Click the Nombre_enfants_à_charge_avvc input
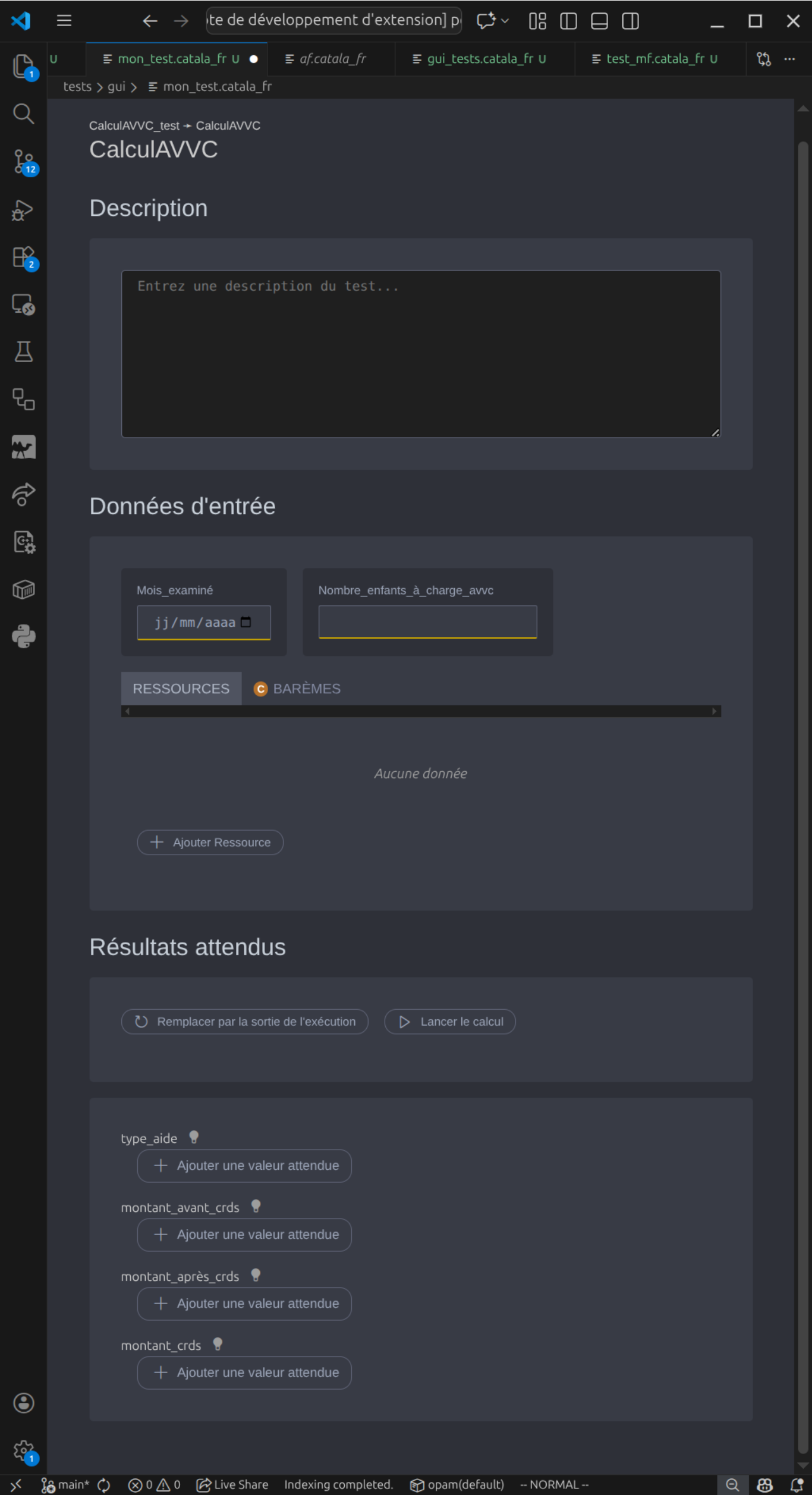The image size is (812, 1495). 427,622
